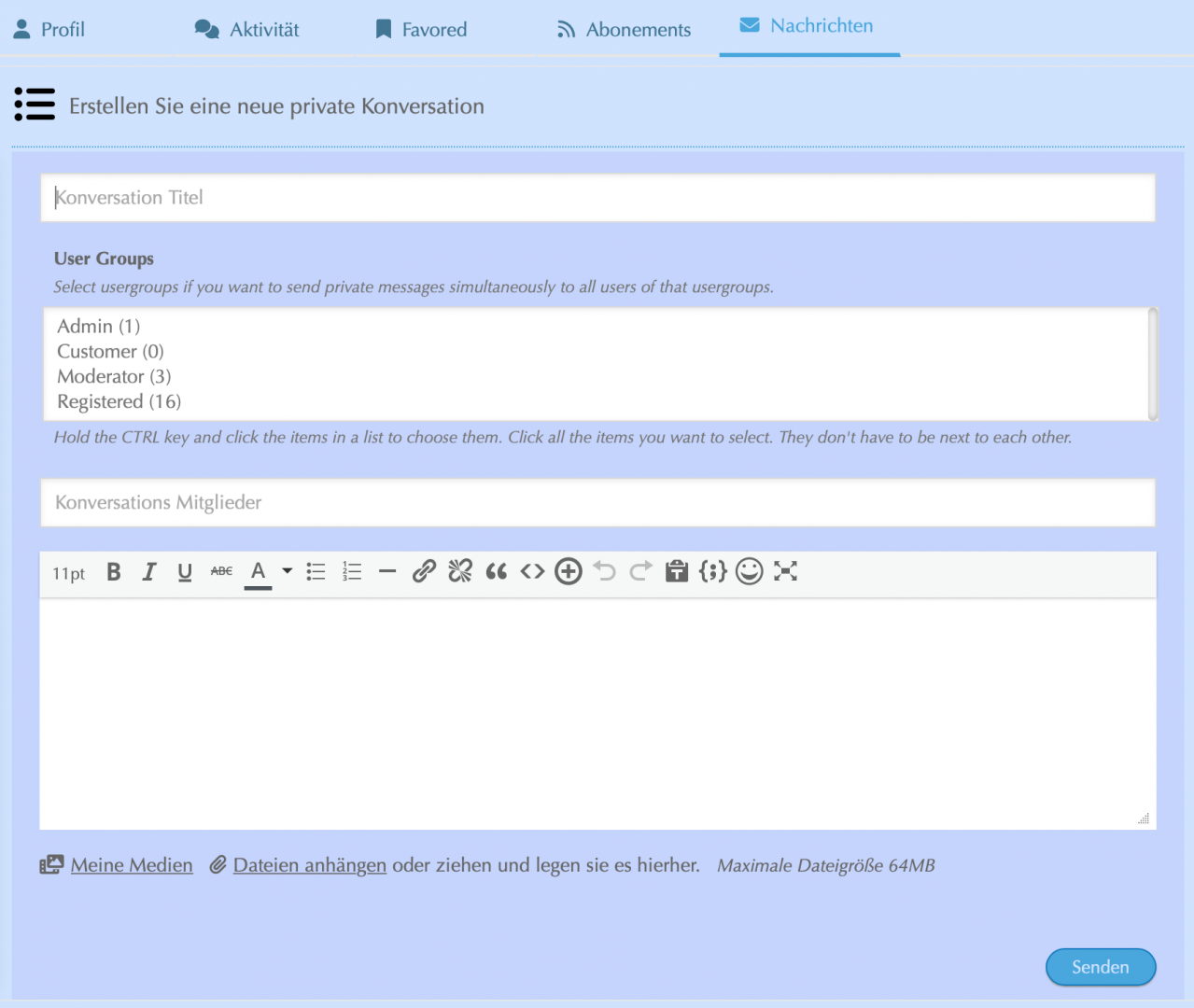
Task: Click the Senden button
Action: point(1100,967)
